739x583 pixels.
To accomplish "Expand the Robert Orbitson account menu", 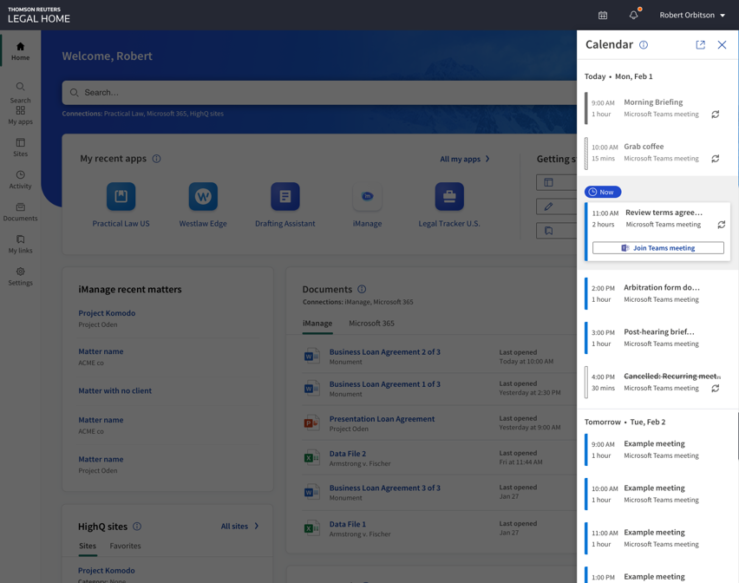I will tap(692, 15).
